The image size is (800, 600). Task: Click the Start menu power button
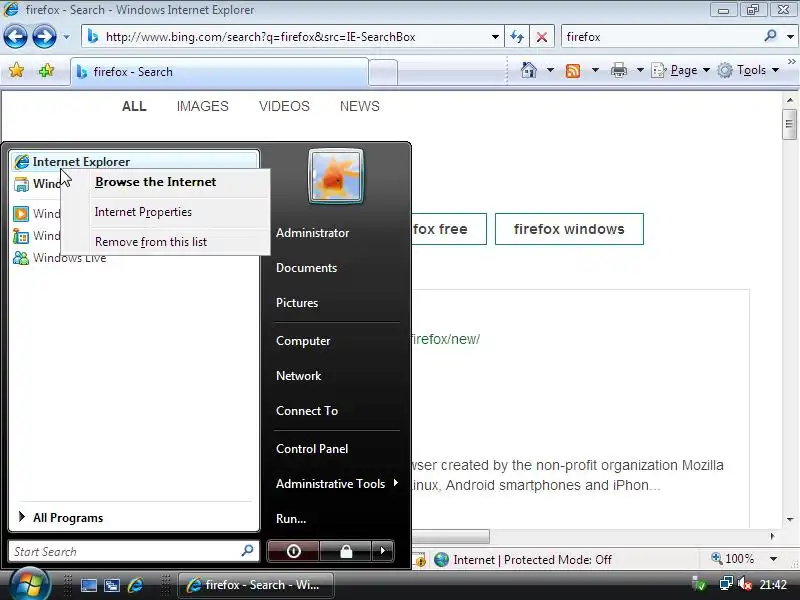tap(293, 551)
